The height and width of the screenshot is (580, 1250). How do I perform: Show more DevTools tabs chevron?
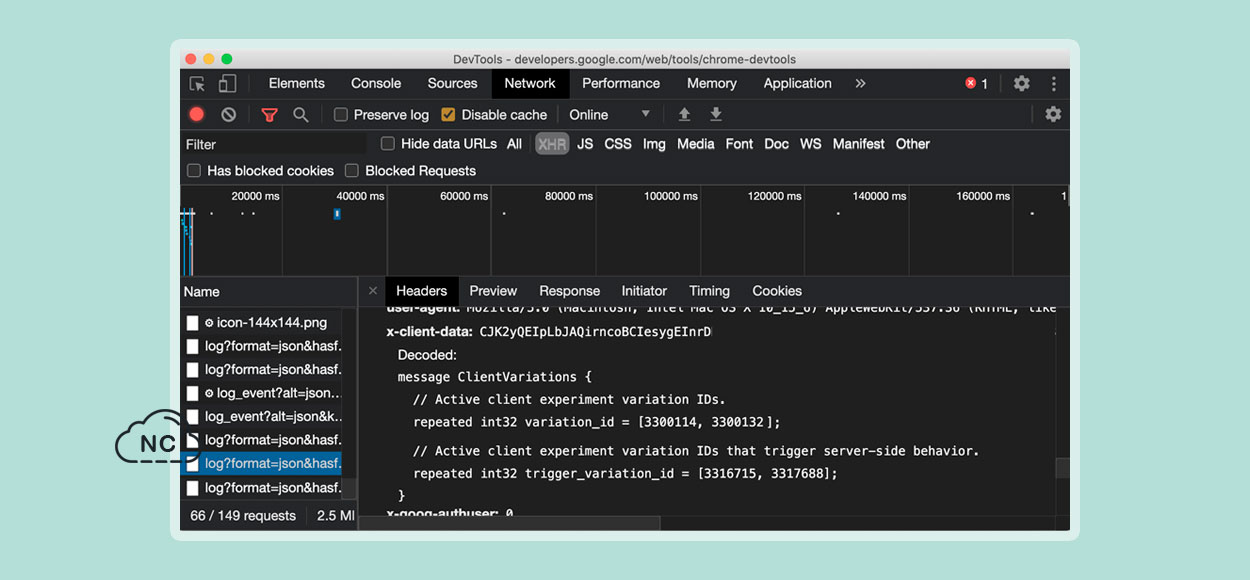(860, 84)
